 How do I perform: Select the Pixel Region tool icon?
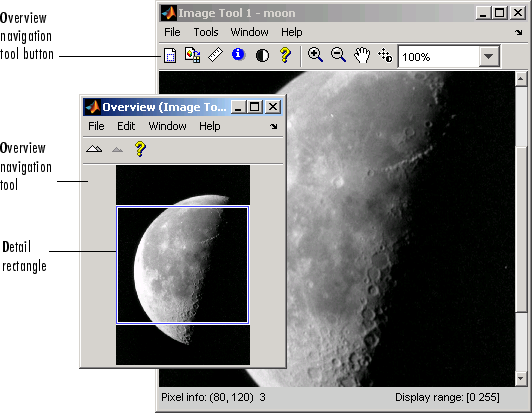[x=192, y=55]
